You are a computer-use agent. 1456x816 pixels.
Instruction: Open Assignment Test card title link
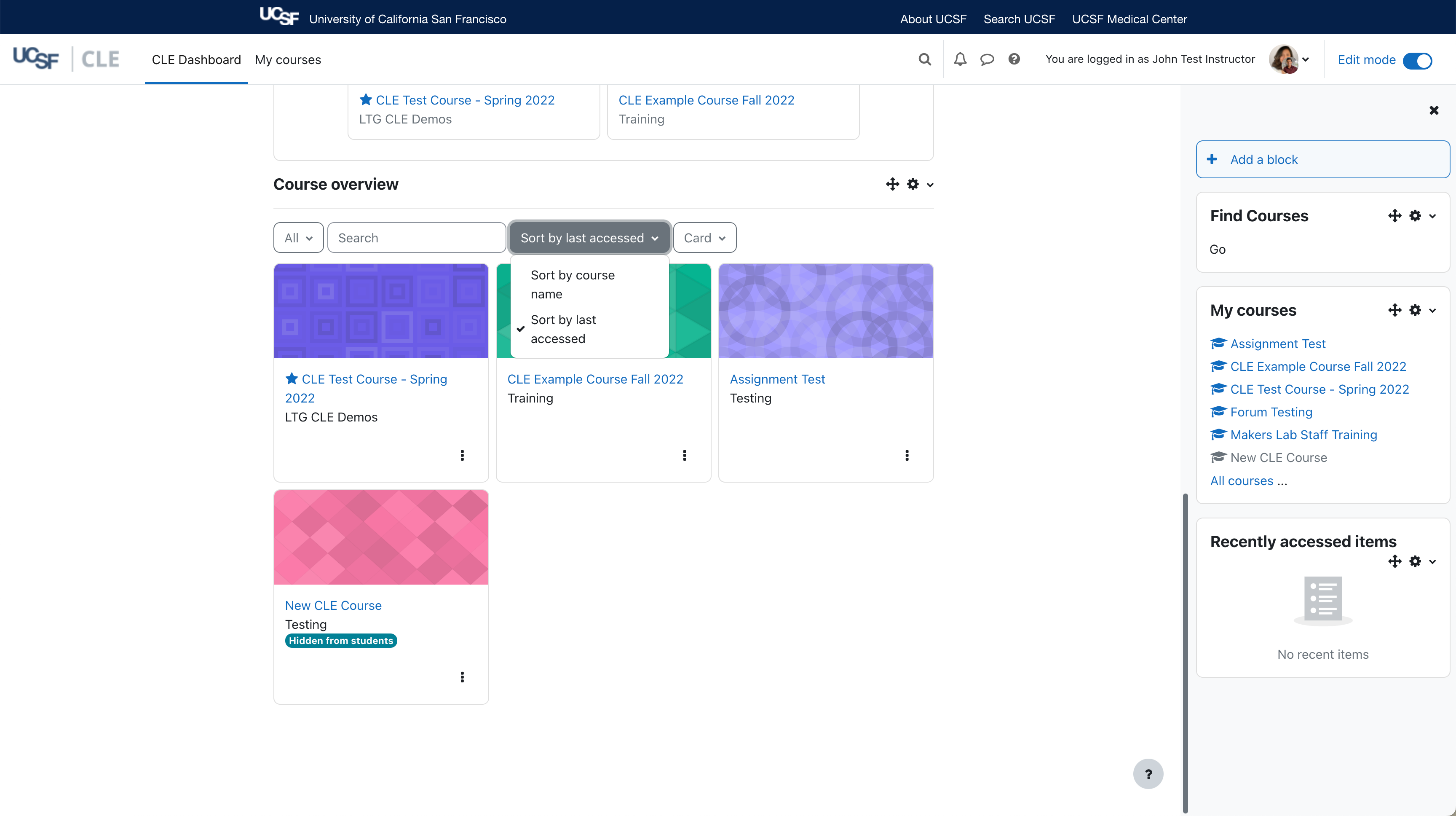777,379
